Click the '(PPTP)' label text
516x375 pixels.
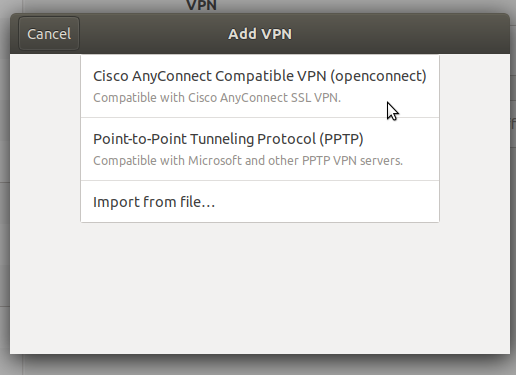coord(341,139)
